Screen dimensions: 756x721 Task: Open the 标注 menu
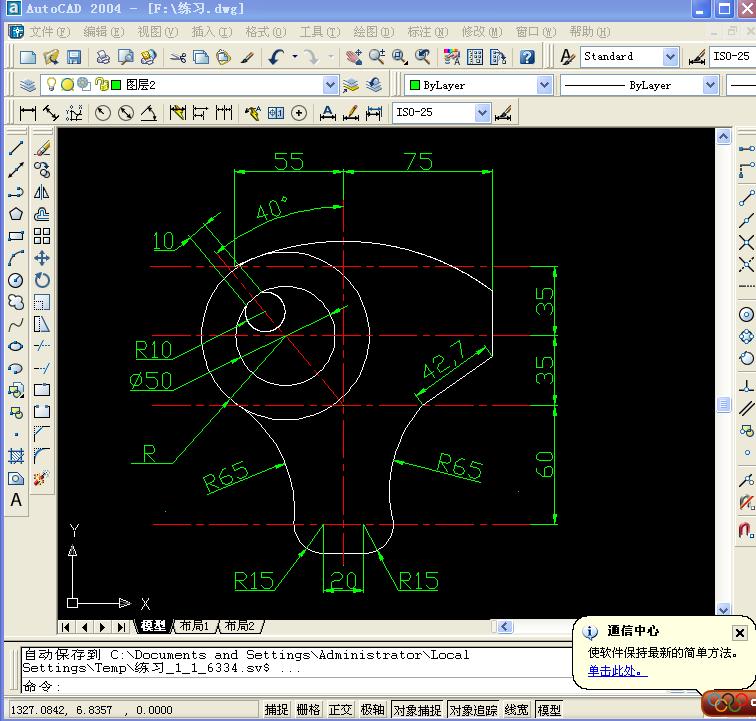click(428, 32)
